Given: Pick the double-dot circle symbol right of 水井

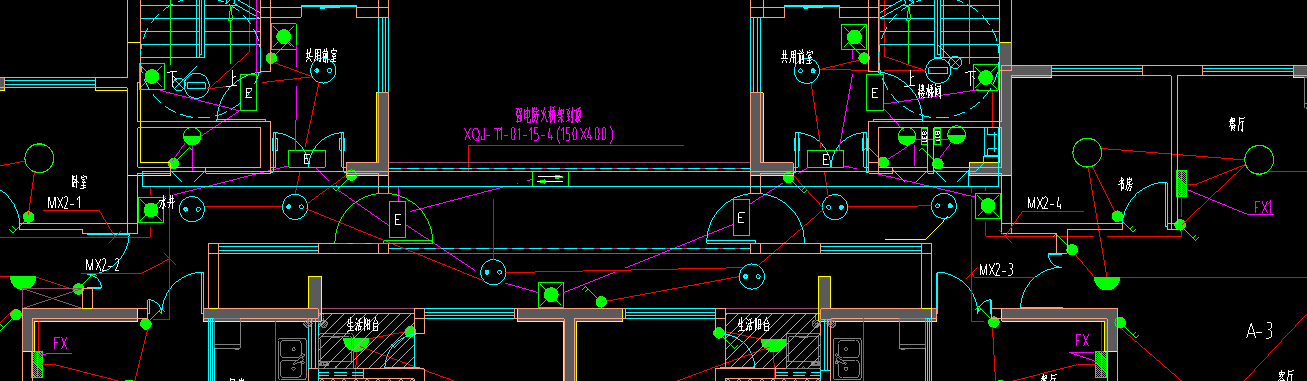Looking at the screenshot, I should [191, 208].
